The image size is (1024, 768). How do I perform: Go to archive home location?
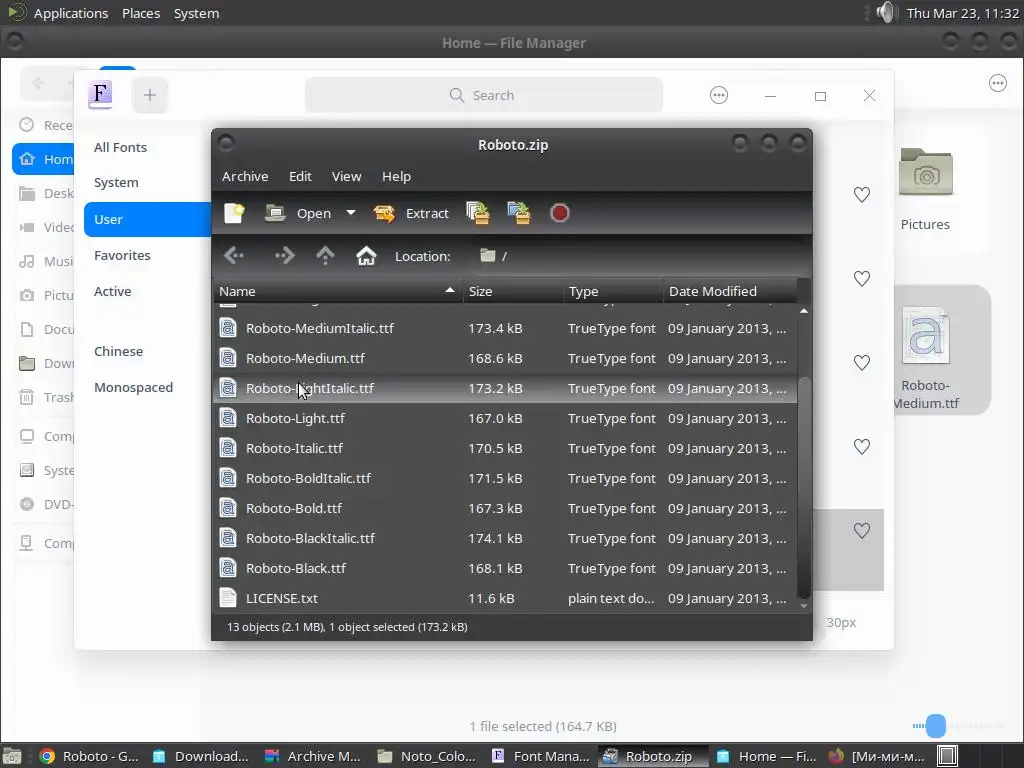tap(366, 255)
